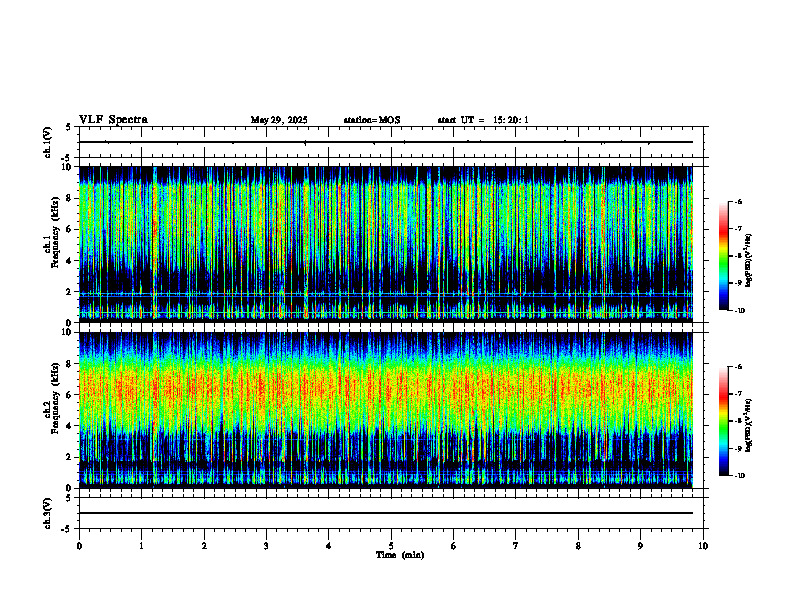Screen dimensions: 792x612
Task: Click the time axis tick label "4"
Action: point(329,546)
